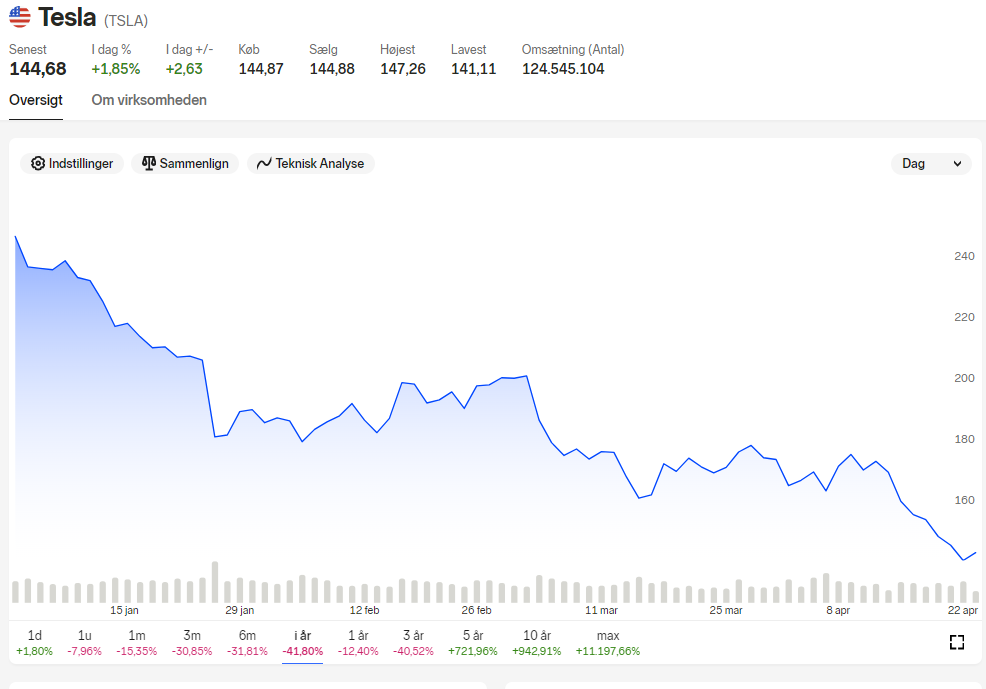The image size is (986, 689).
Task: Click the 26 feb date label
Action: [476, 610]
